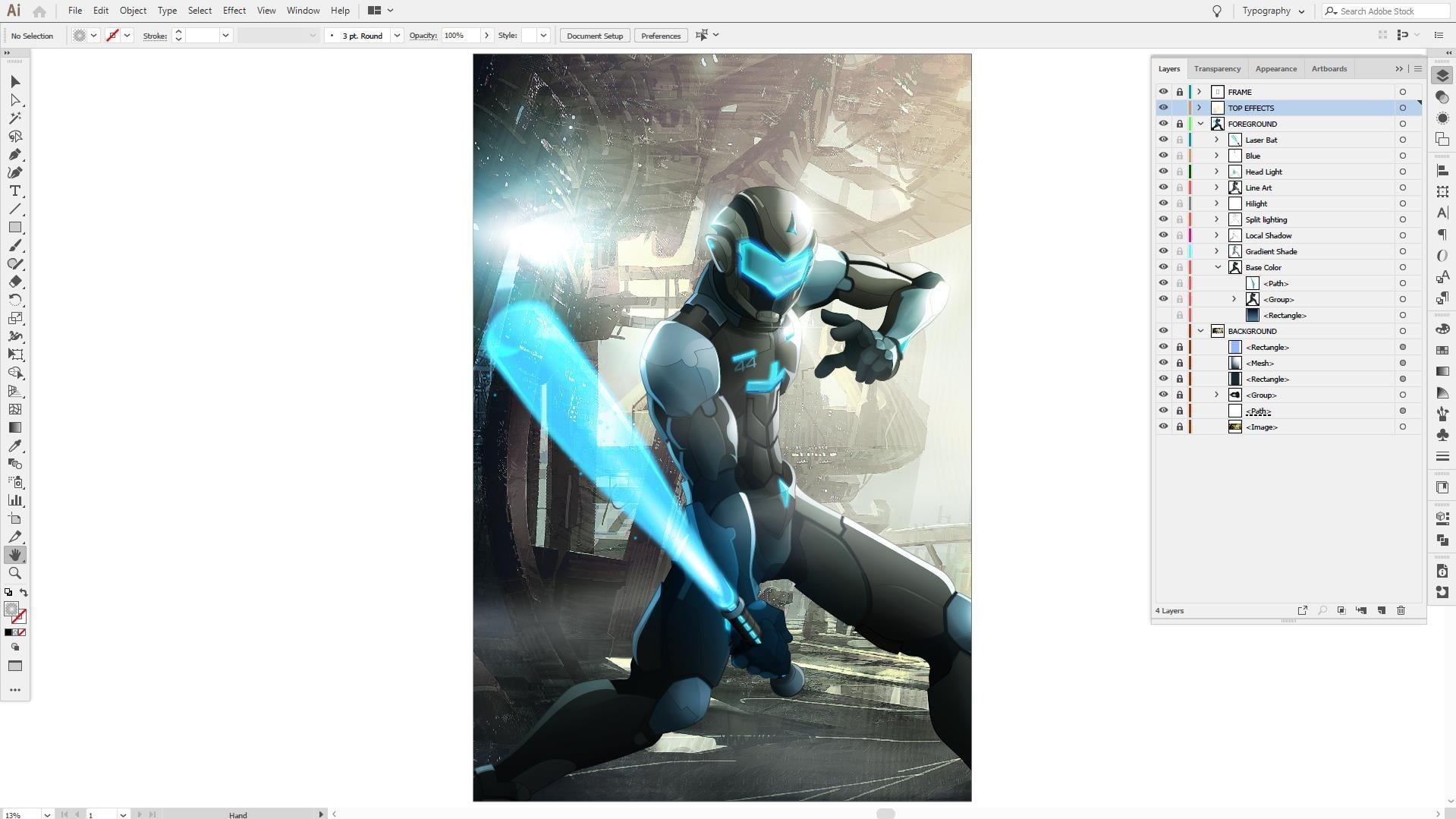Click the Home icon next to Ai logo
The height and width of the screenshot is (819, 1456).
tap(39, 11)
